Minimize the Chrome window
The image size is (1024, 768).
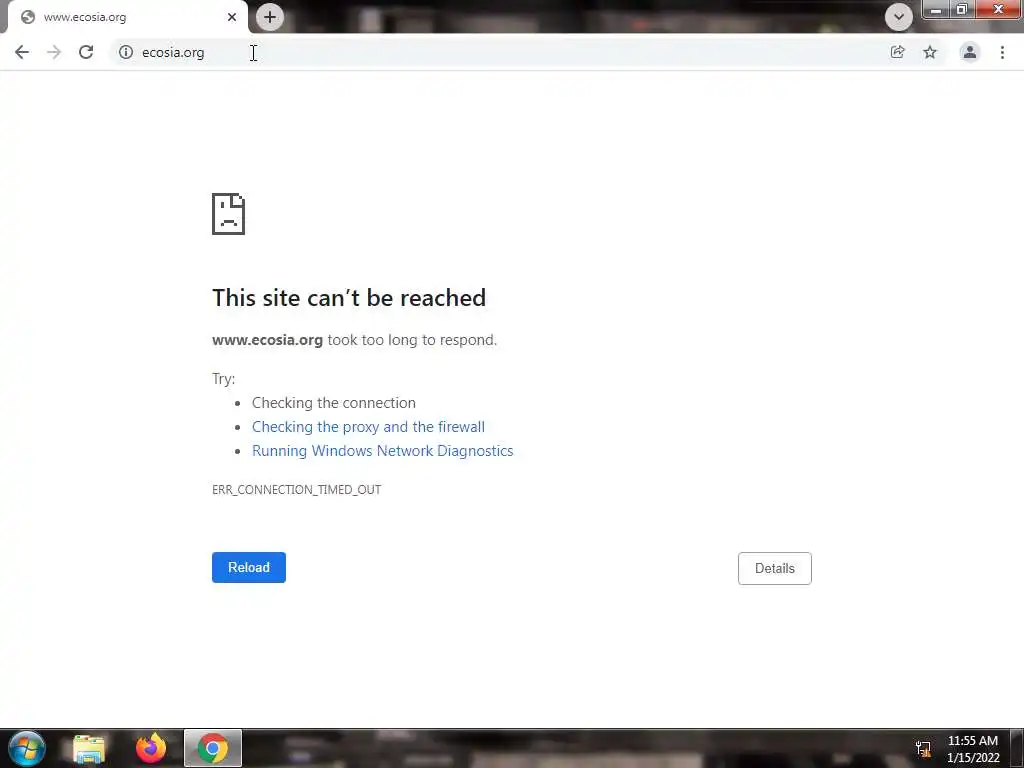936,10
